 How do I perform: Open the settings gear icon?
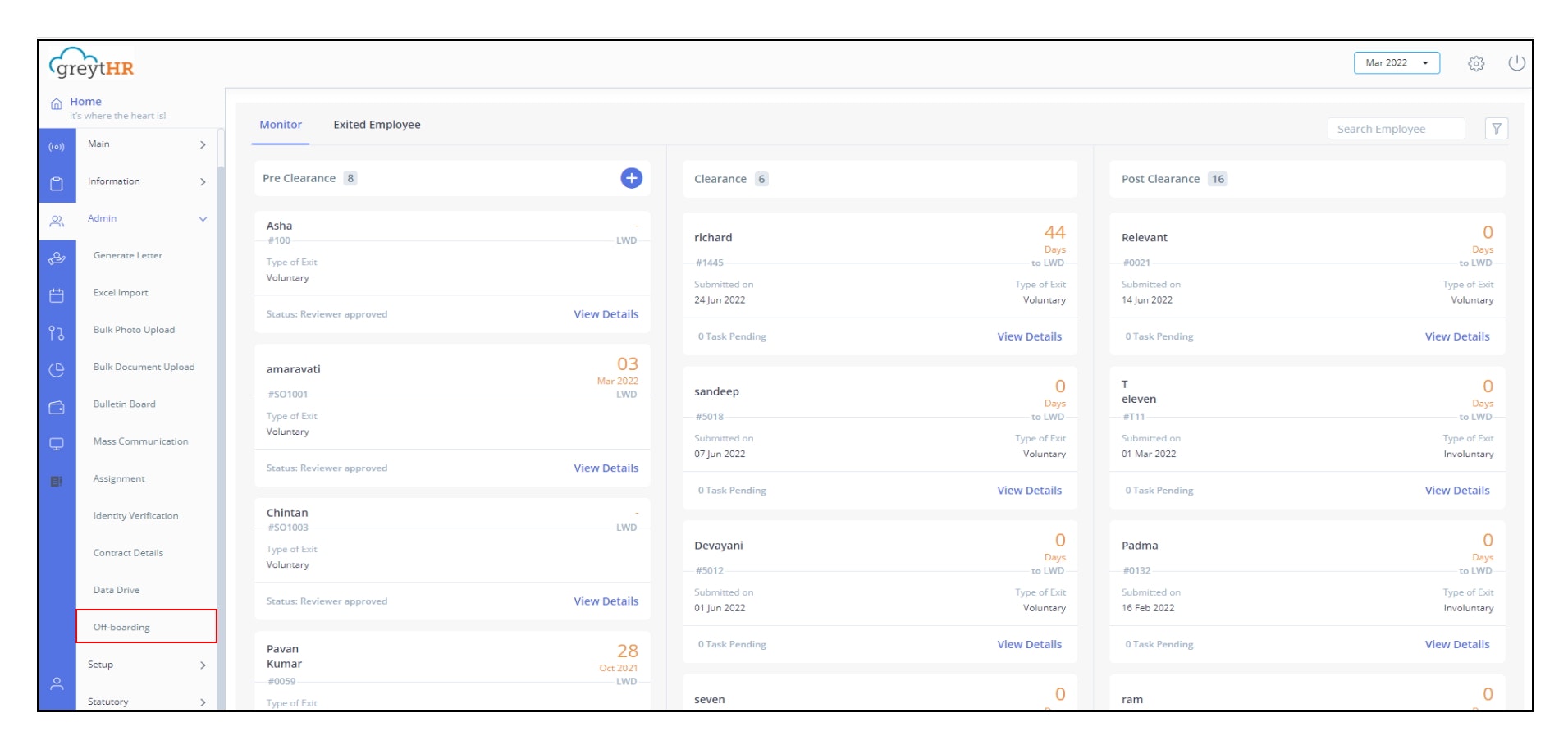(1476, 63)
